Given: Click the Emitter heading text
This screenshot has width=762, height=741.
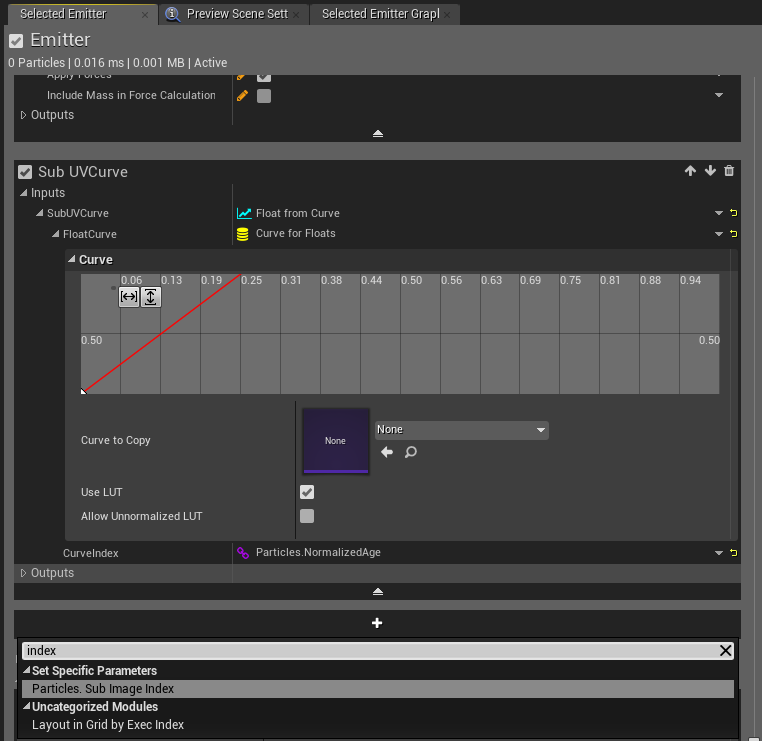Looking at the screenshot, I should (60, 40).
